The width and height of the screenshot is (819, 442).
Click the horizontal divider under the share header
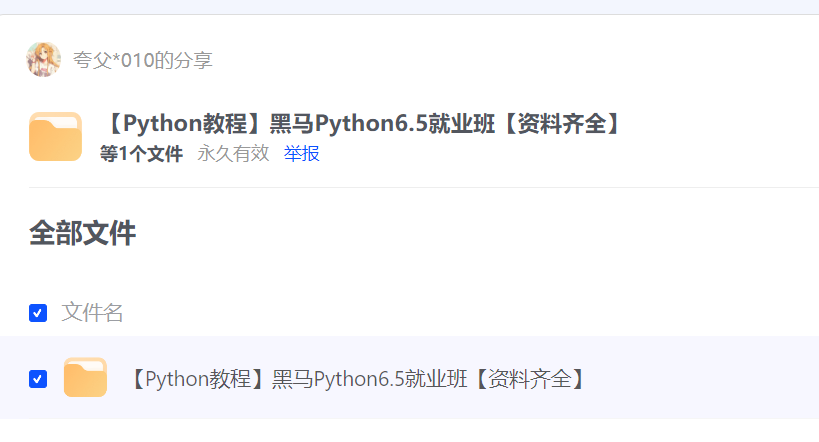pos(424,187)
